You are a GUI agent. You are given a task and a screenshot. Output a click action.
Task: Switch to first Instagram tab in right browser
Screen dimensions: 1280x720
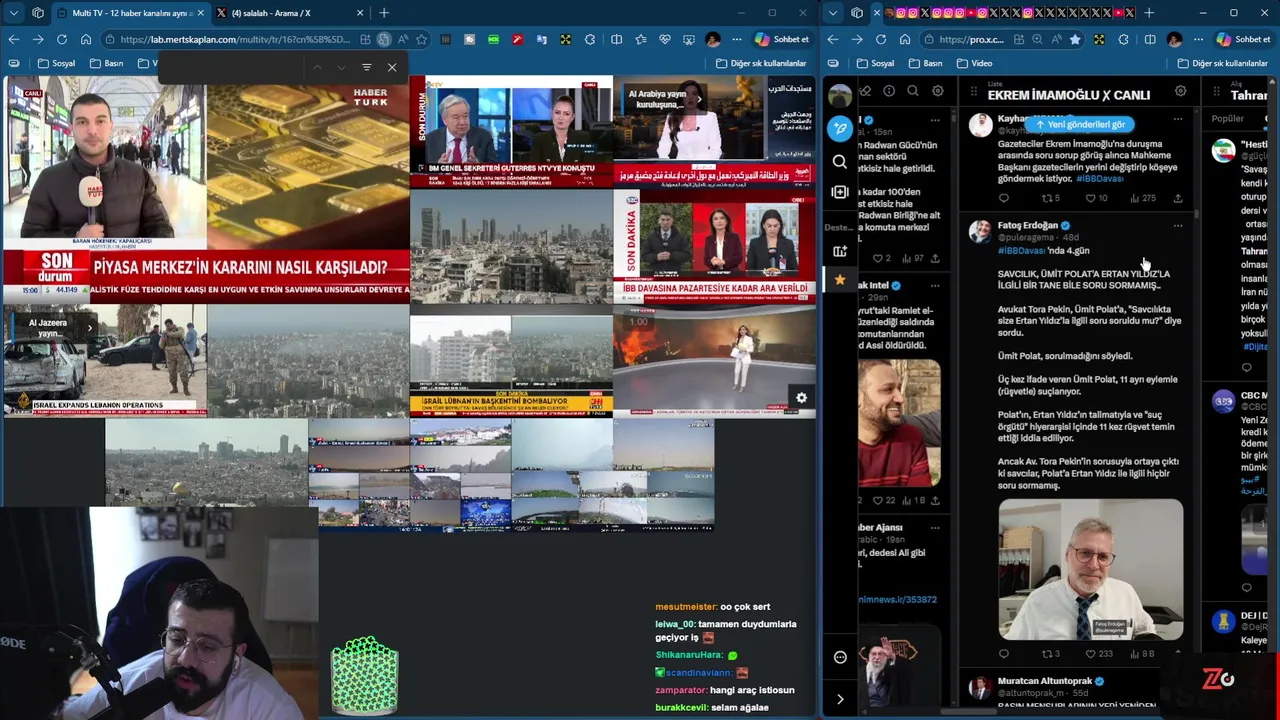click(x=901, y=13)
